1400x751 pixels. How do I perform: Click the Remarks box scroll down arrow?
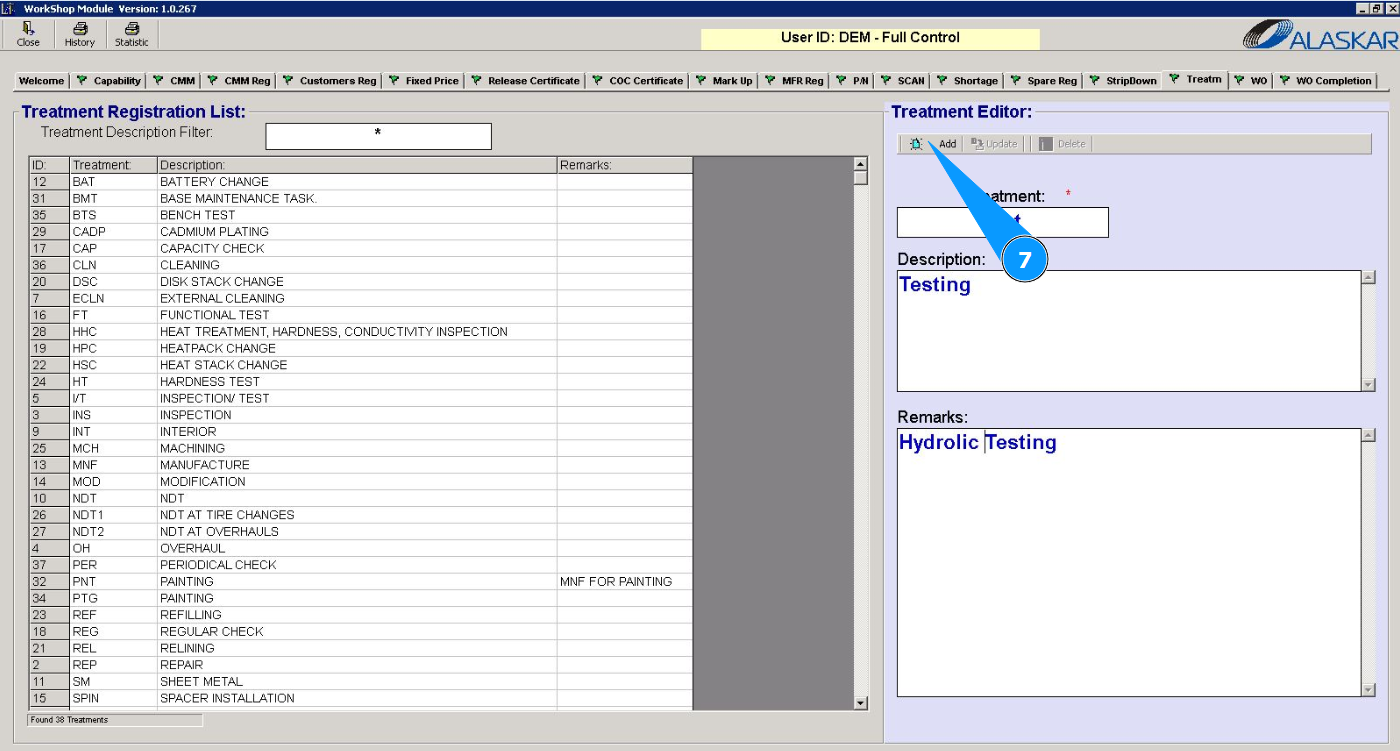1369,690
